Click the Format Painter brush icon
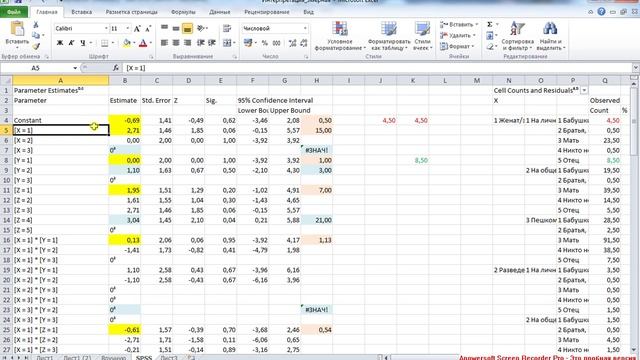Screen dimensions: 640x360 (x=36, y=46)
